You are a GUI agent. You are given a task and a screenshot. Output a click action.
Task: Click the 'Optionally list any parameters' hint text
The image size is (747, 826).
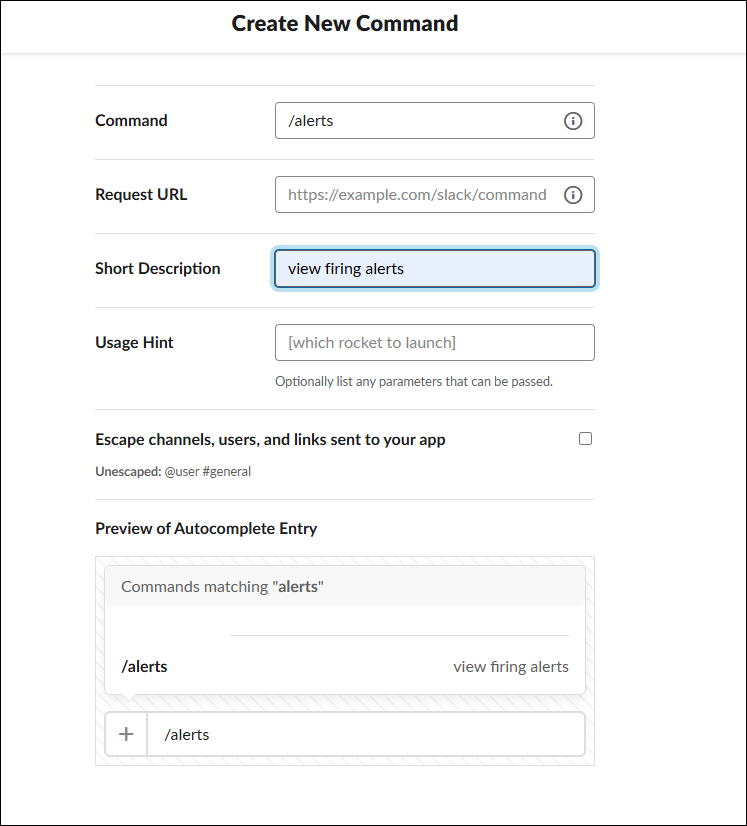coord(414,381)
